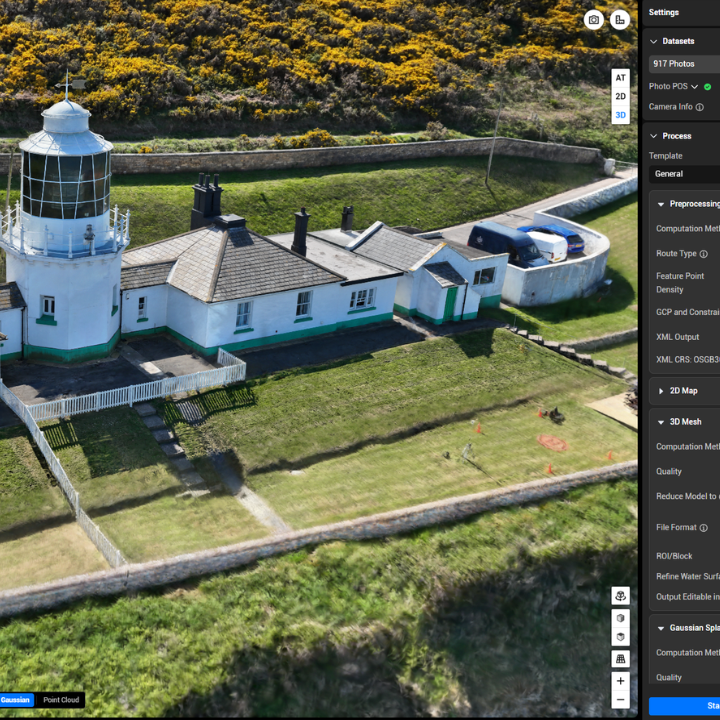The height and width of the screenshot is (720, 720).
Task: Expand the 2D Map group
Action: click(x=661, y=391)
